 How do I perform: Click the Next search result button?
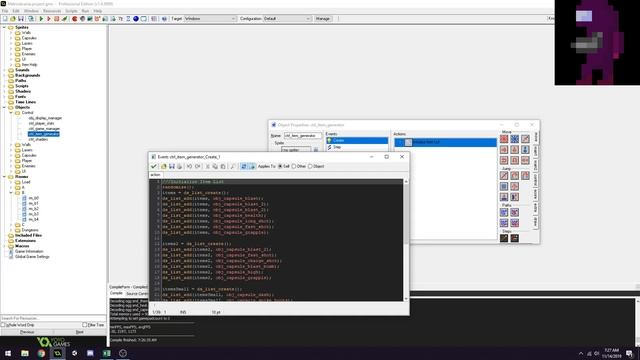[x=80, y=332]
